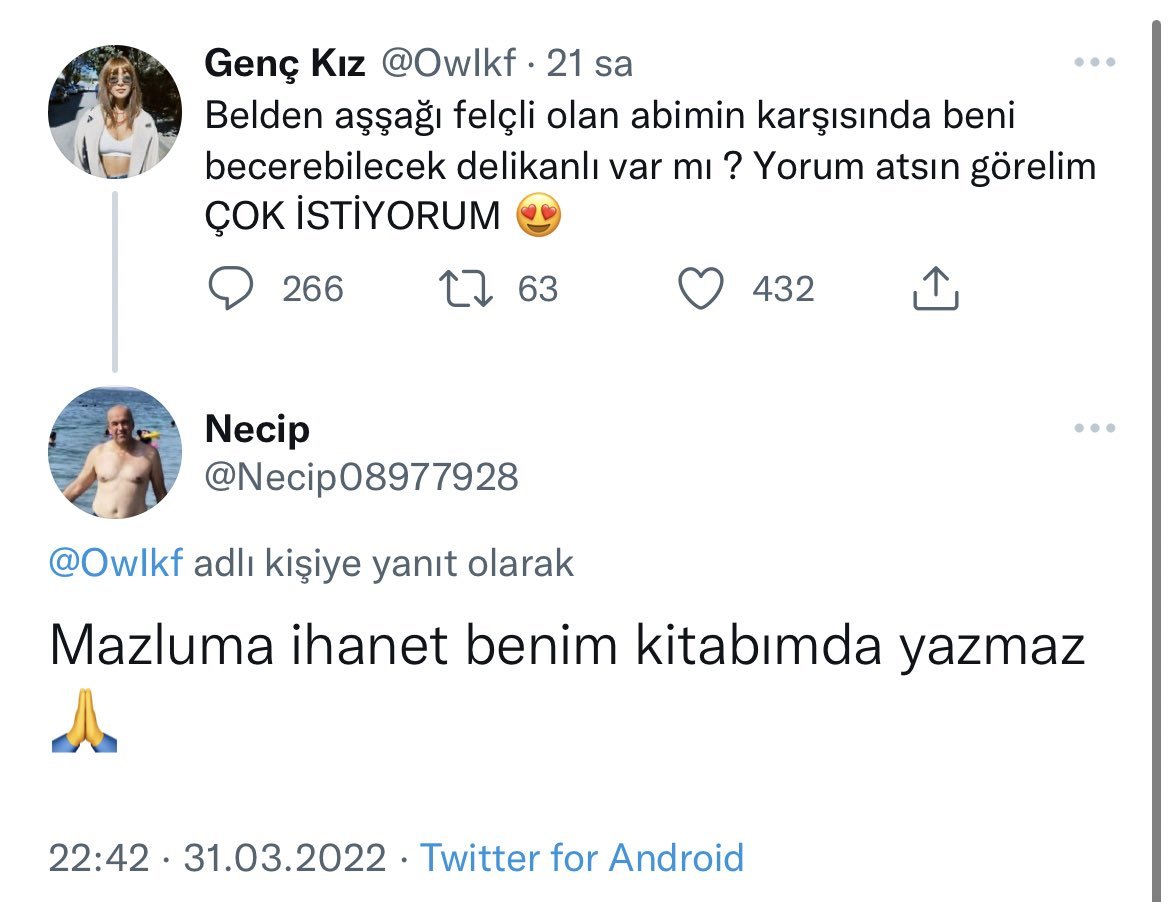Click the body text of Genç Kız tweet
Screen dimensions: 1169x902
[610, 166]
